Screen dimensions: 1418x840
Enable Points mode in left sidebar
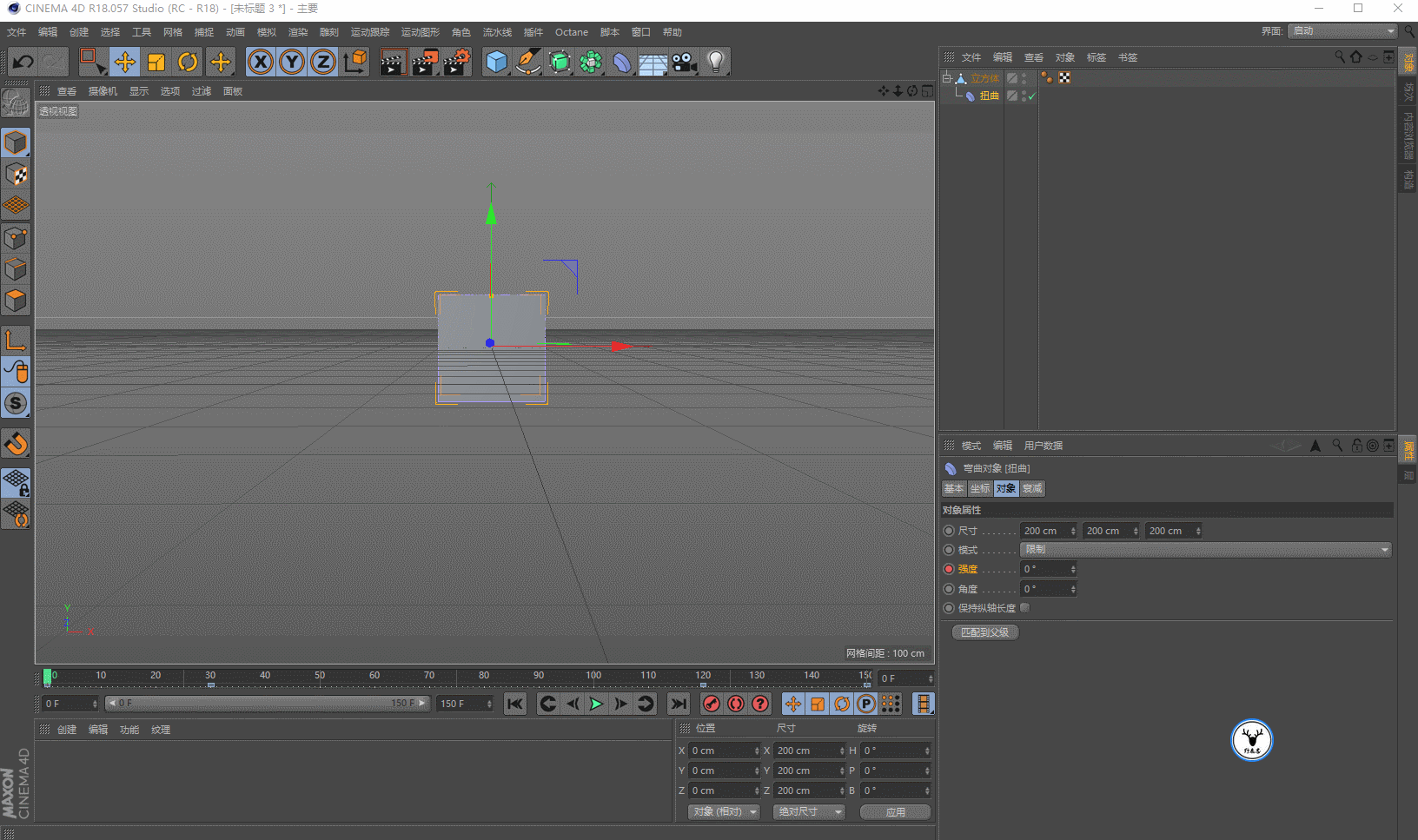16,237
